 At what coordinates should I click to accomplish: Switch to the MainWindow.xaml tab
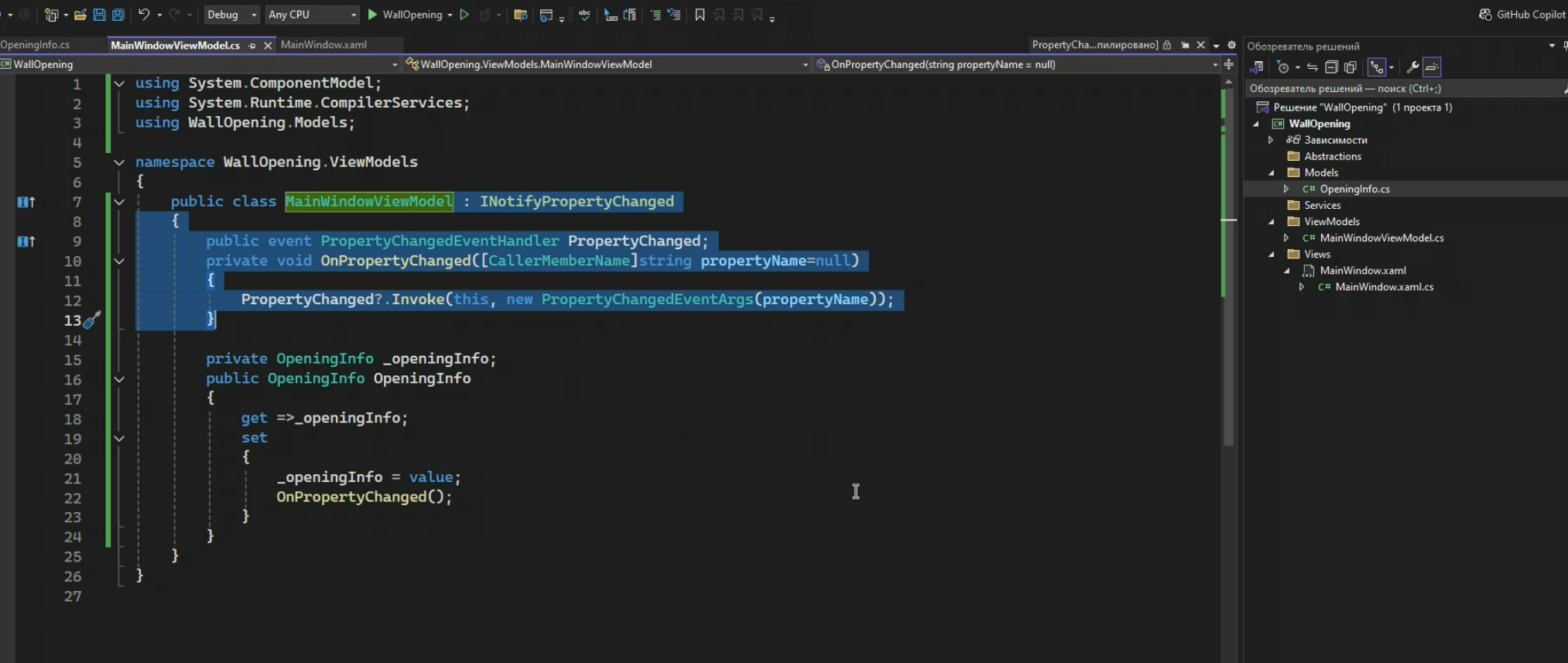[324, 45]
